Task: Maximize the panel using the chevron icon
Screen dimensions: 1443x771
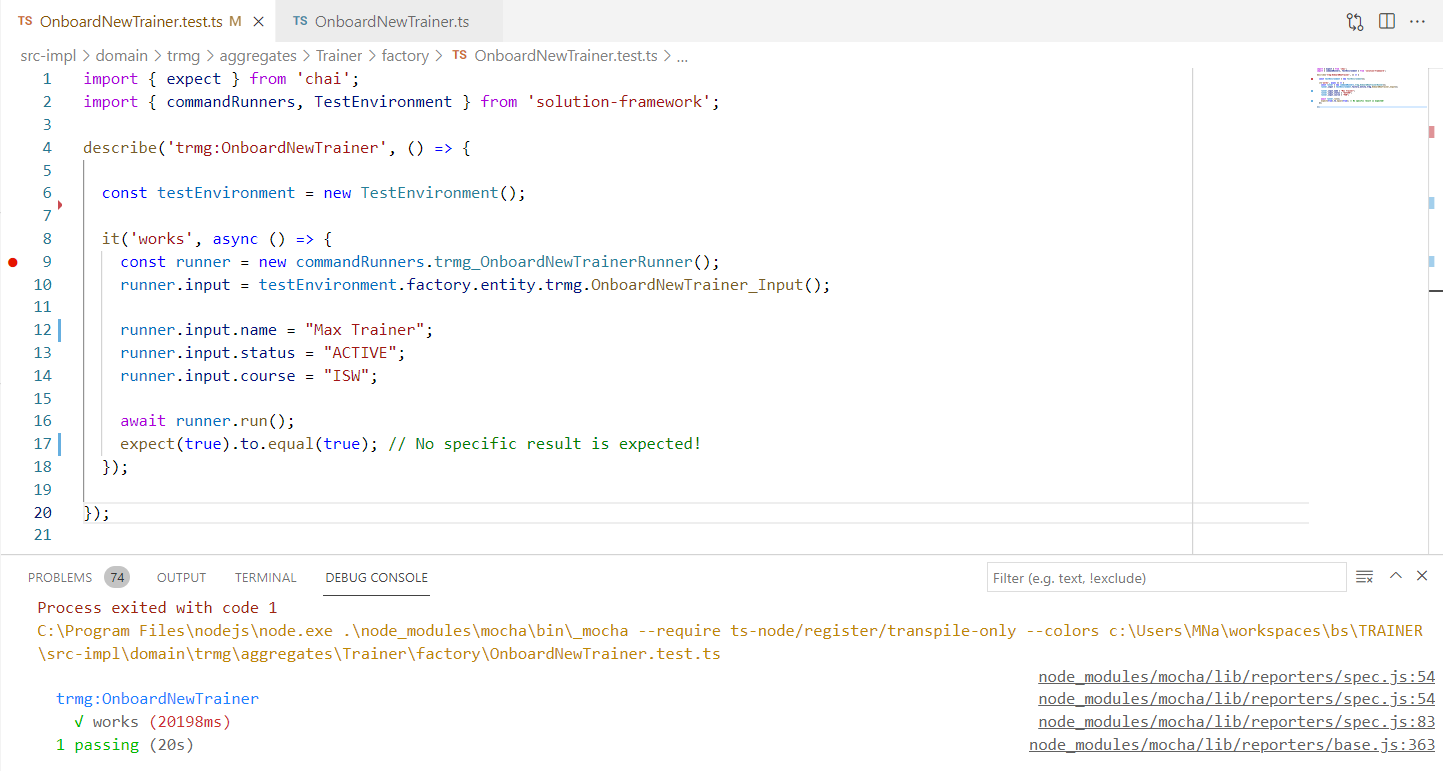Action: [x=1395, y=575]
